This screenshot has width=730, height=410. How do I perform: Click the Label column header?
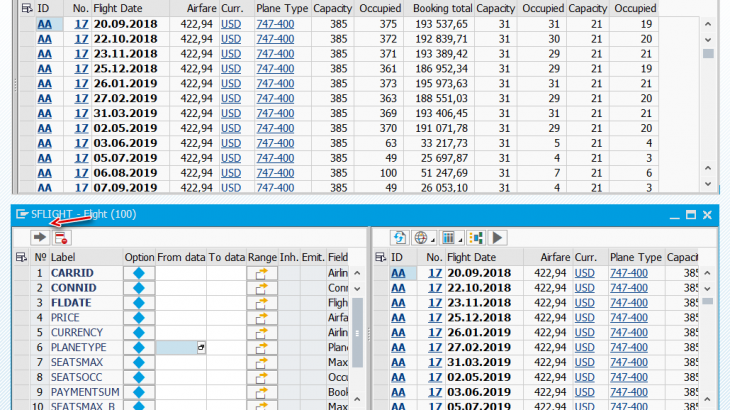tap(63, 257)
